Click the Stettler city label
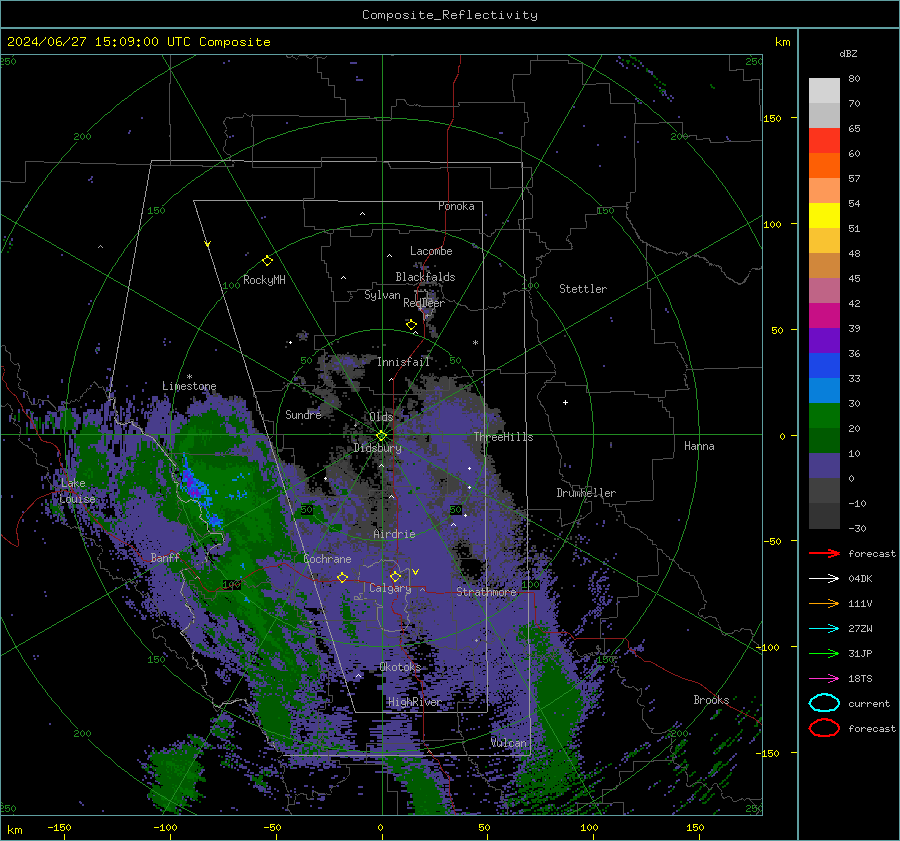The height and width of the screenshot is (841, 900). pyautogui.click(x=583, y=289)
